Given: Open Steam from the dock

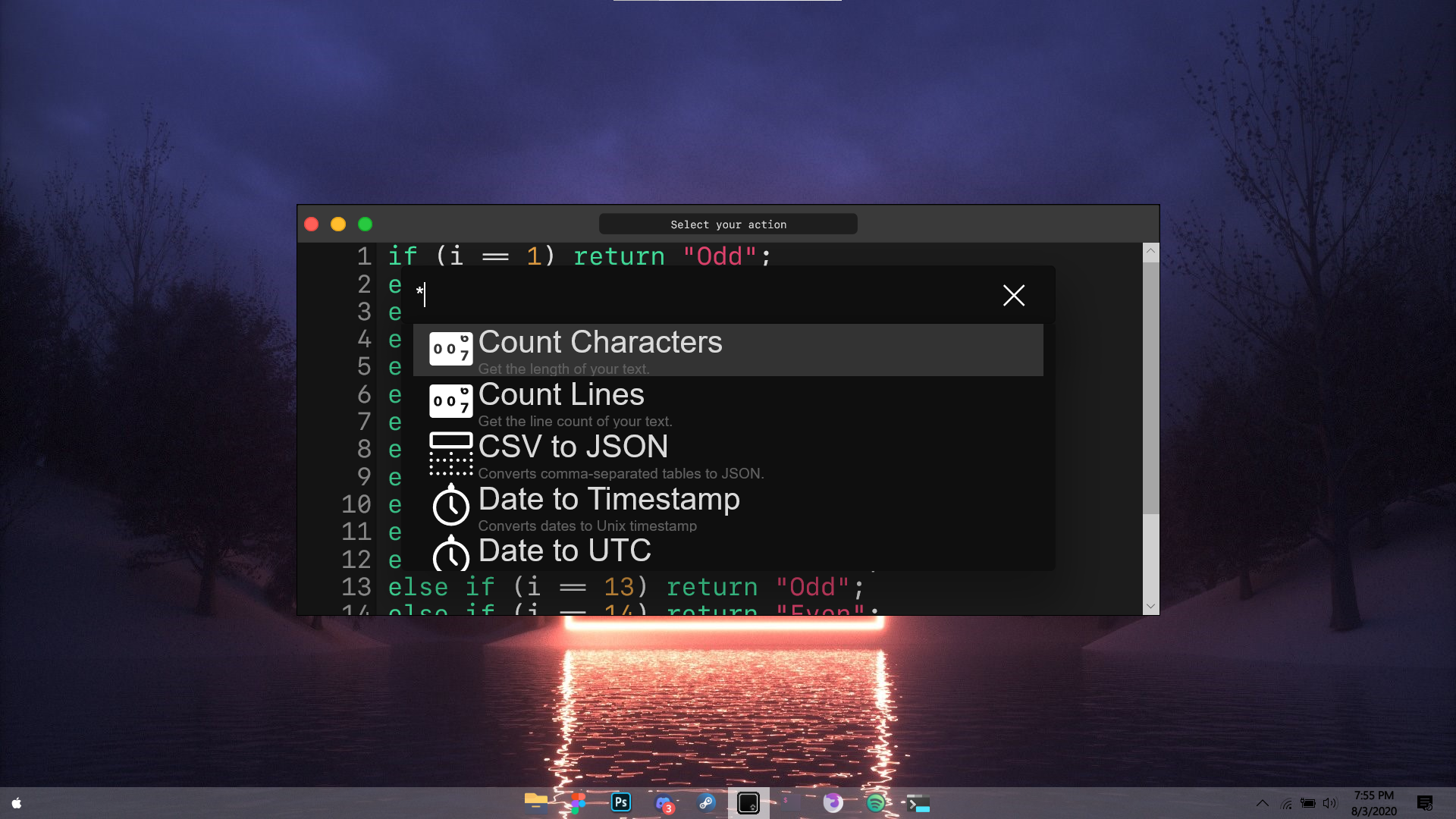Looking at the screenshot, I should click(705, 802).
